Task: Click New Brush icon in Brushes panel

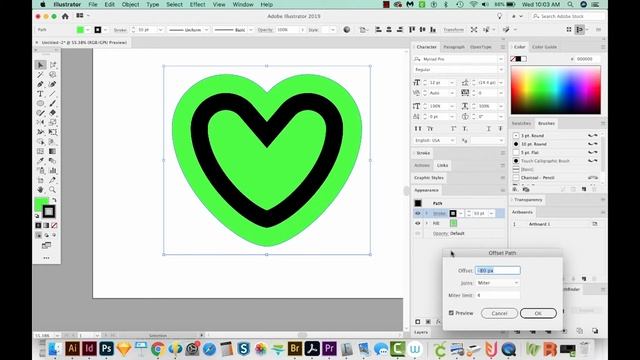Action: pyautogui.click(x=584, y=189)
